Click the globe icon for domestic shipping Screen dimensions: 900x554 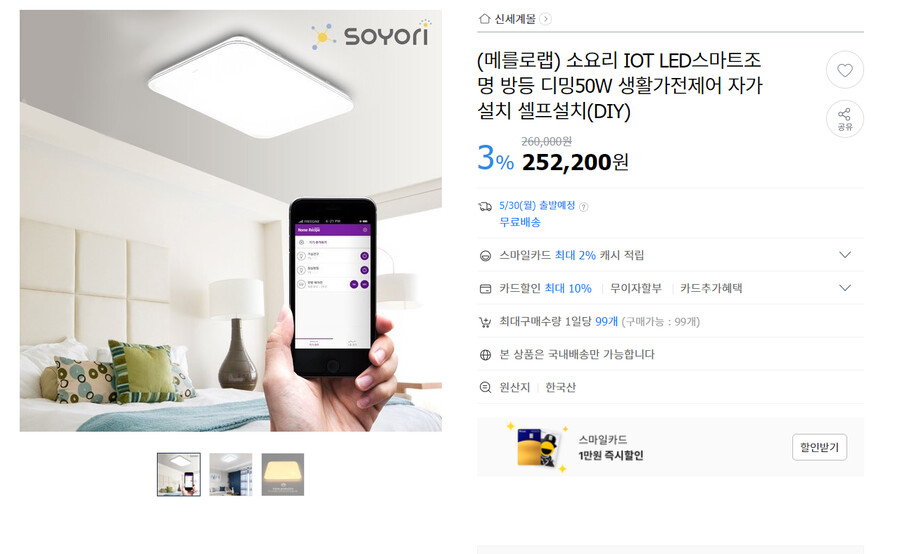tap(485, 355)
